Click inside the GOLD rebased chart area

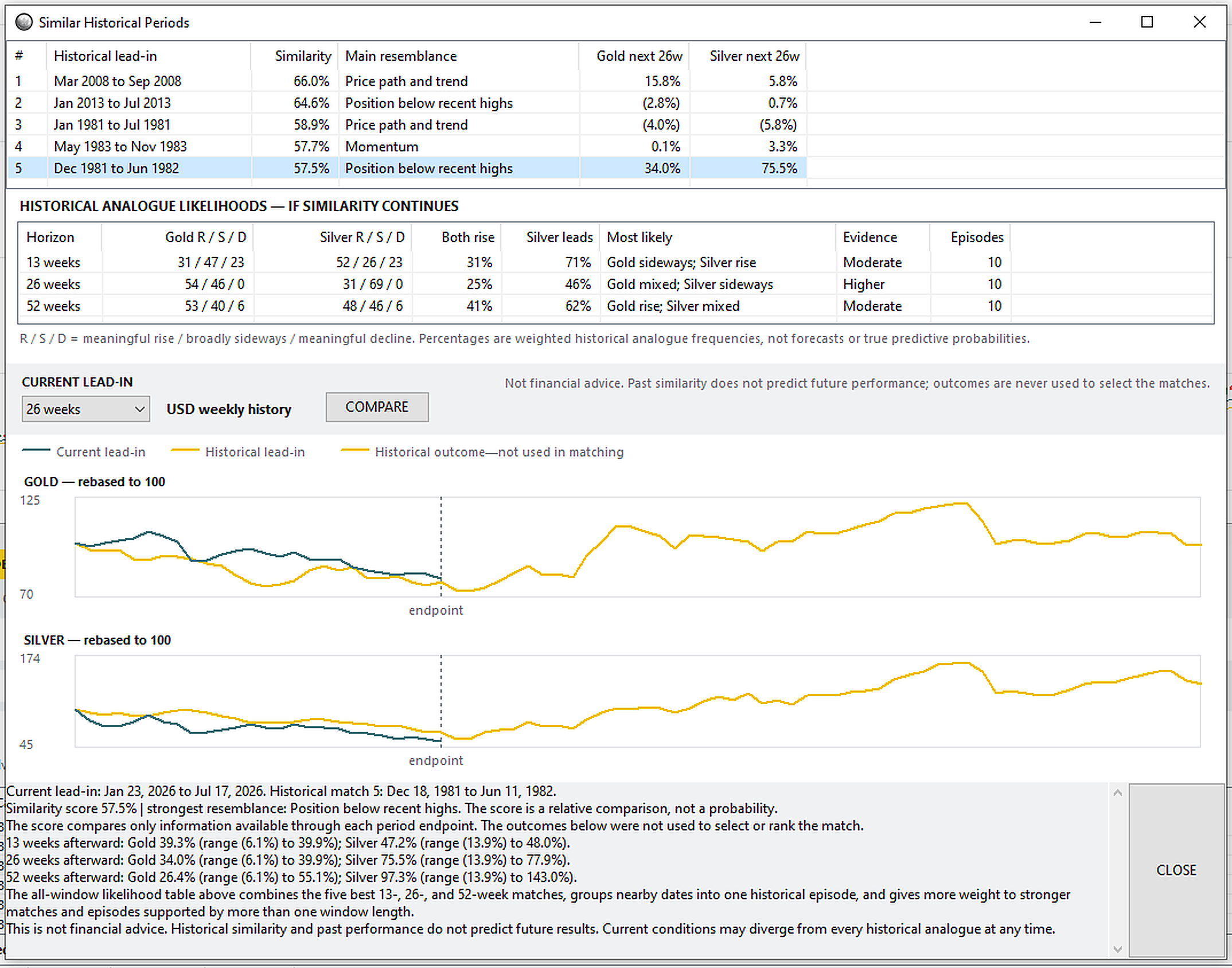637,547
